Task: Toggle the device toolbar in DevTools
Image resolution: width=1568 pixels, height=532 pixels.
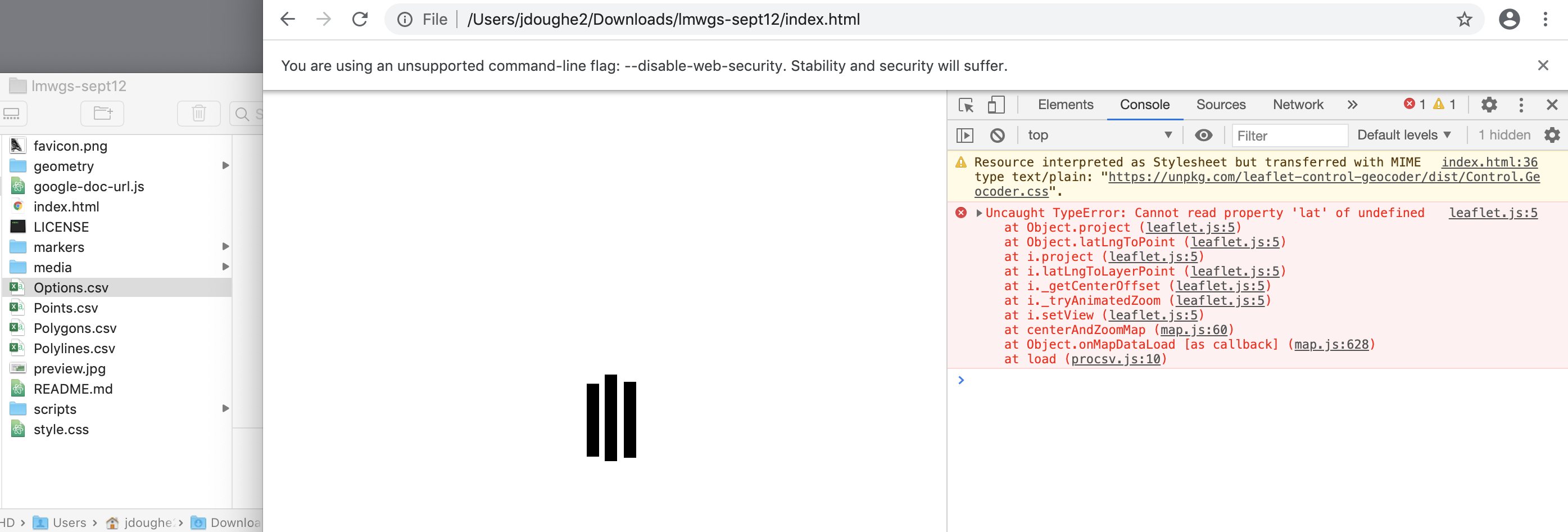Action: click(x=996, y=105)
